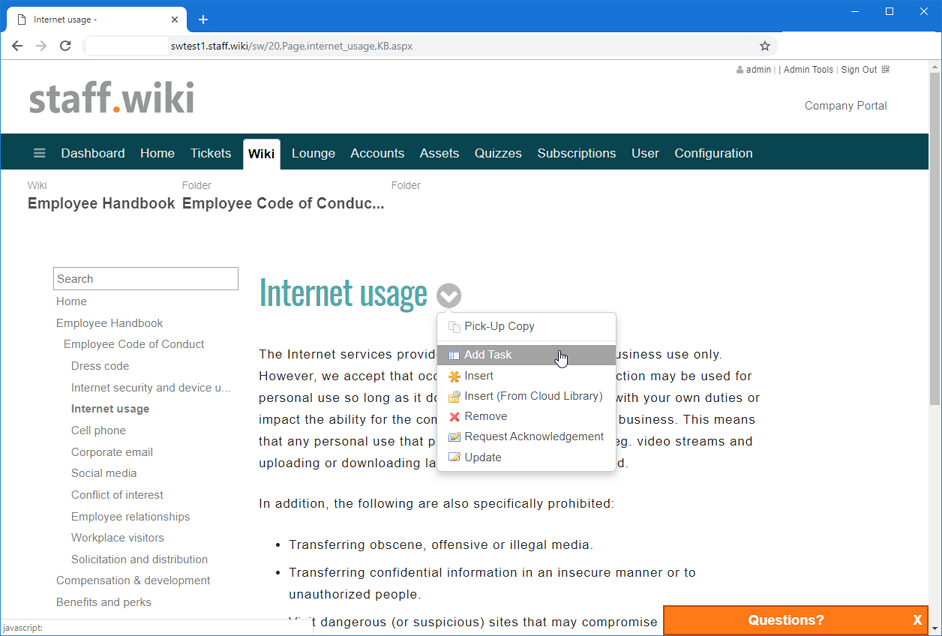Image resolution: width=942 pixels, height=636 pixels.
Task: Open Dress code page in sidebar
Action: tap(100, 366)
